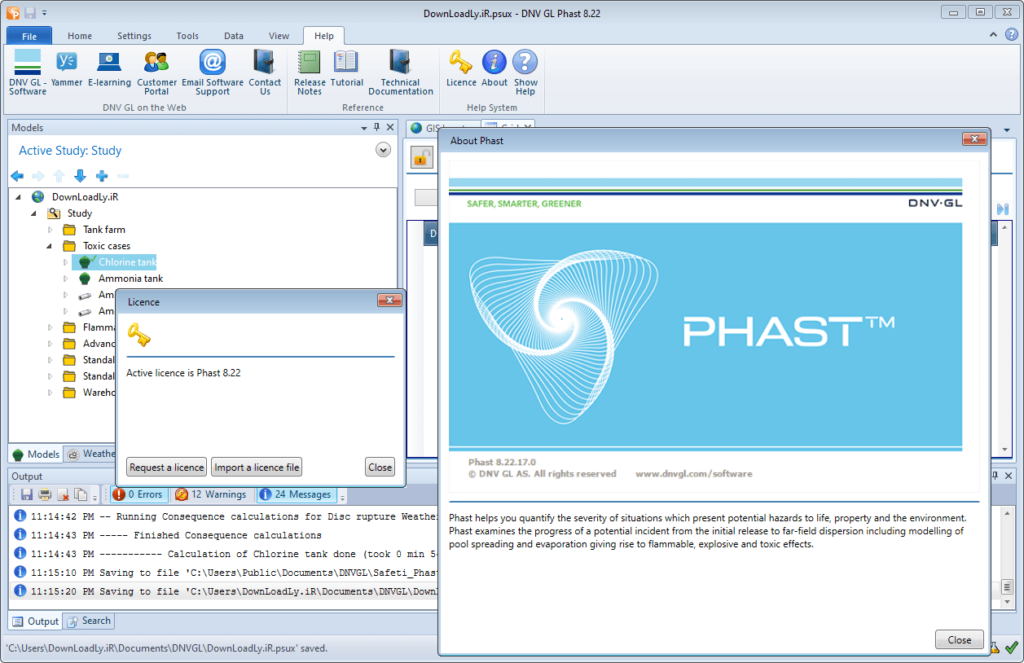Viewport: 1024px width, 663px height.
Task: Move item down with the blue down arrow
Action: [x=80, y=176]
